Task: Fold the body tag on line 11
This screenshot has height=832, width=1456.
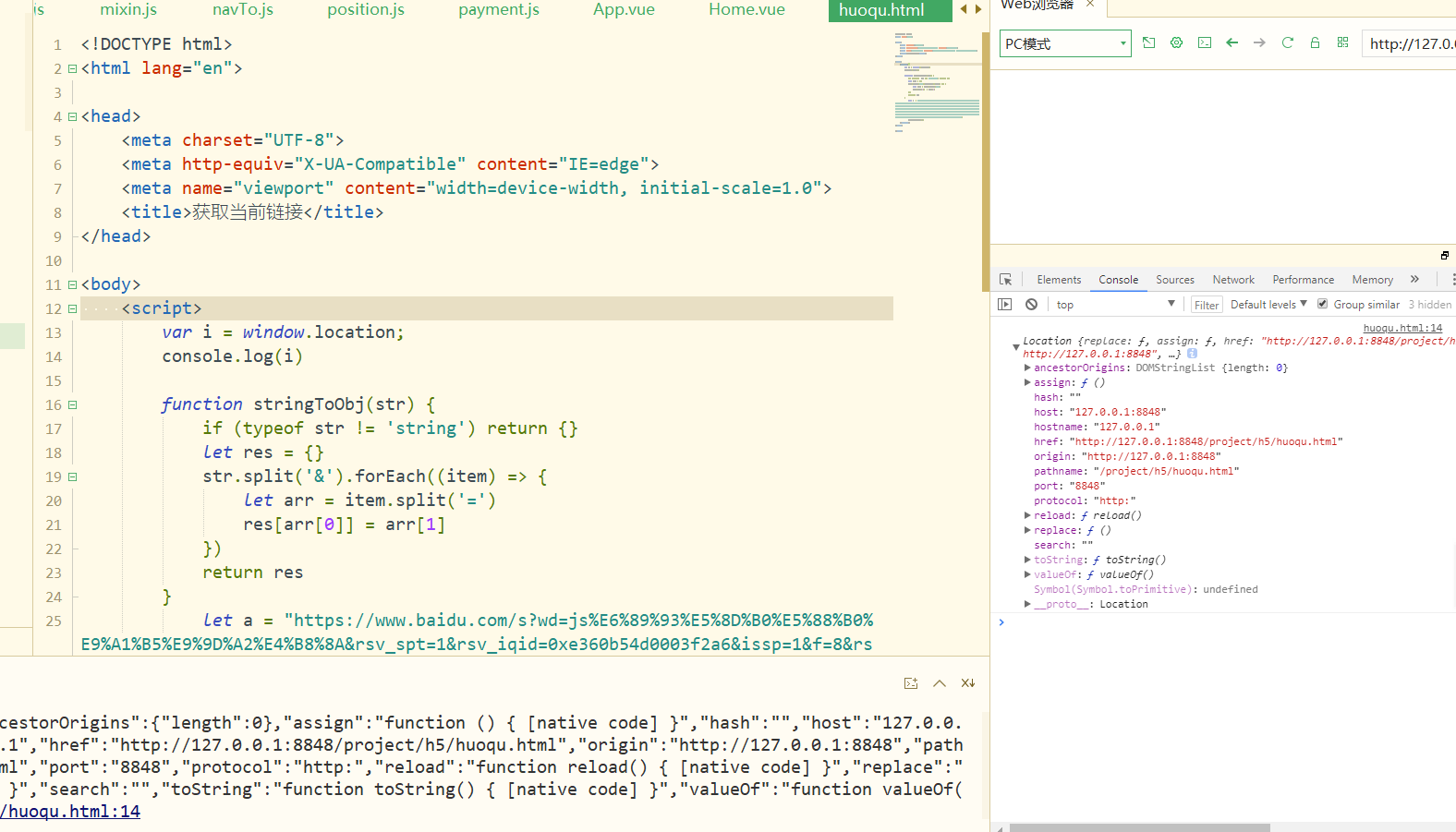Action: [72, 284]
